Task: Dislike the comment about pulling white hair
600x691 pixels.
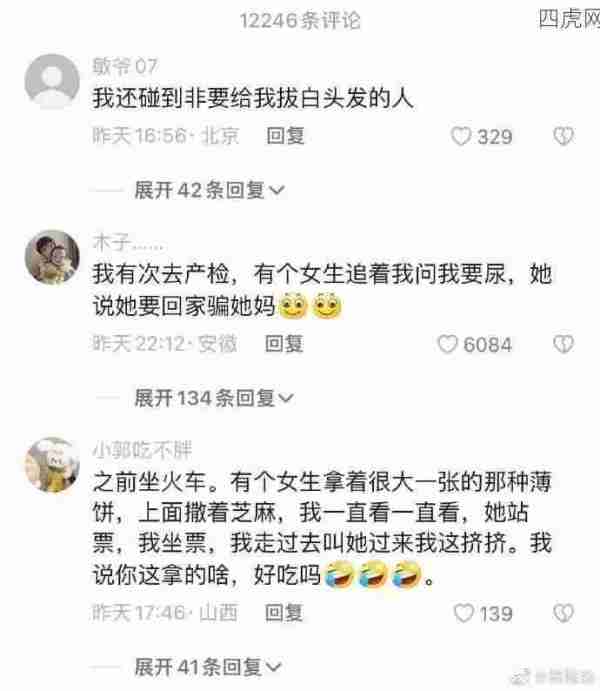Action: click(563, 136)
